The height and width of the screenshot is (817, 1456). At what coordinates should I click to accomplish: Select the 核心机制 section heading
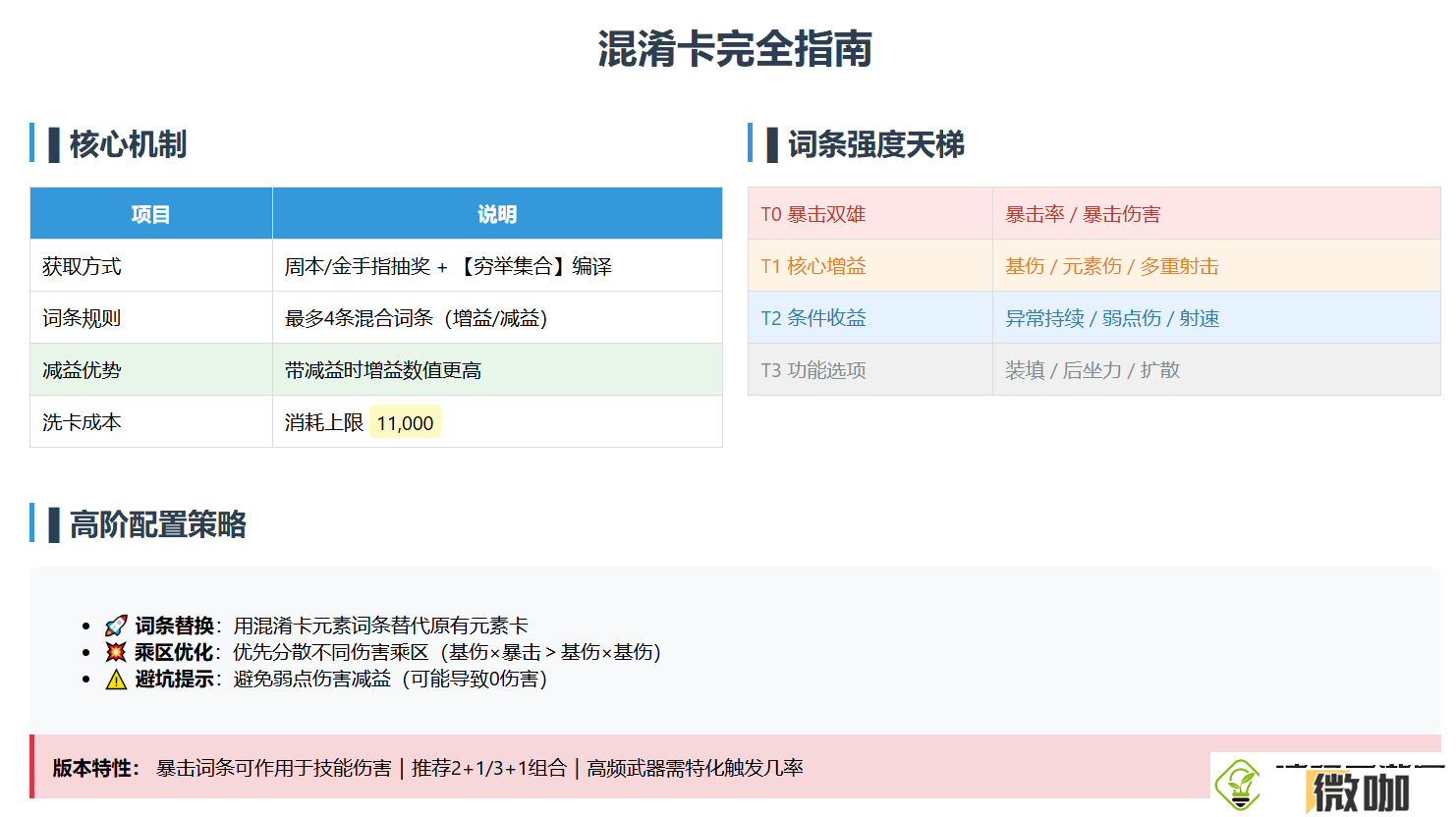coord(128,144)
